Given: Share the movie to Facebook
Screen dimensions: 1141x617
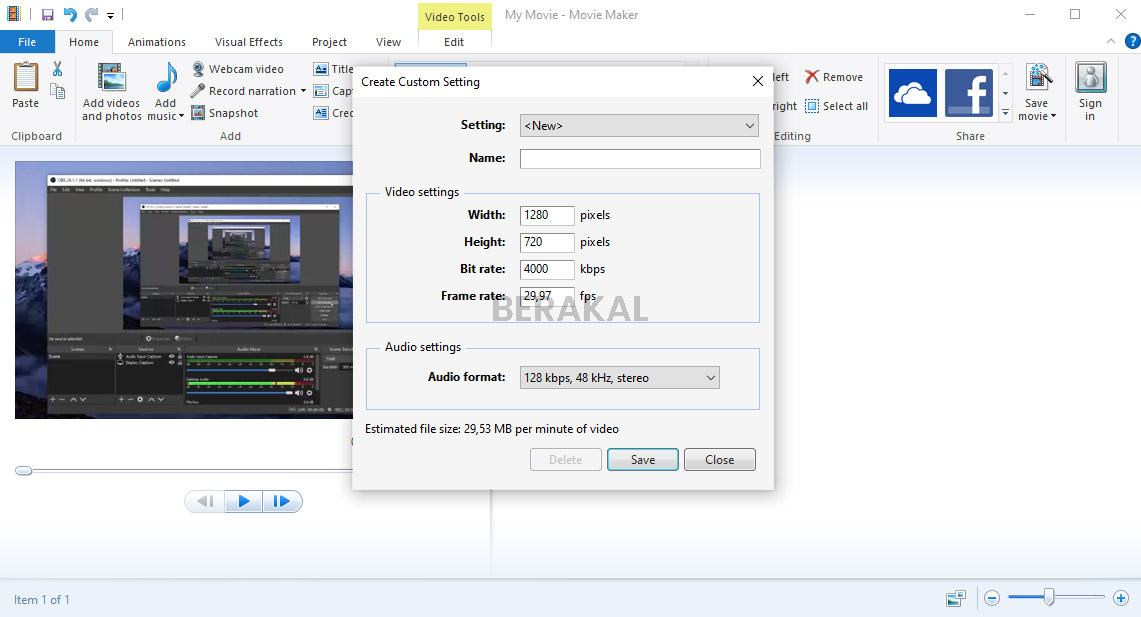Looking at the screenshot, I should click(x=968, y=92).
